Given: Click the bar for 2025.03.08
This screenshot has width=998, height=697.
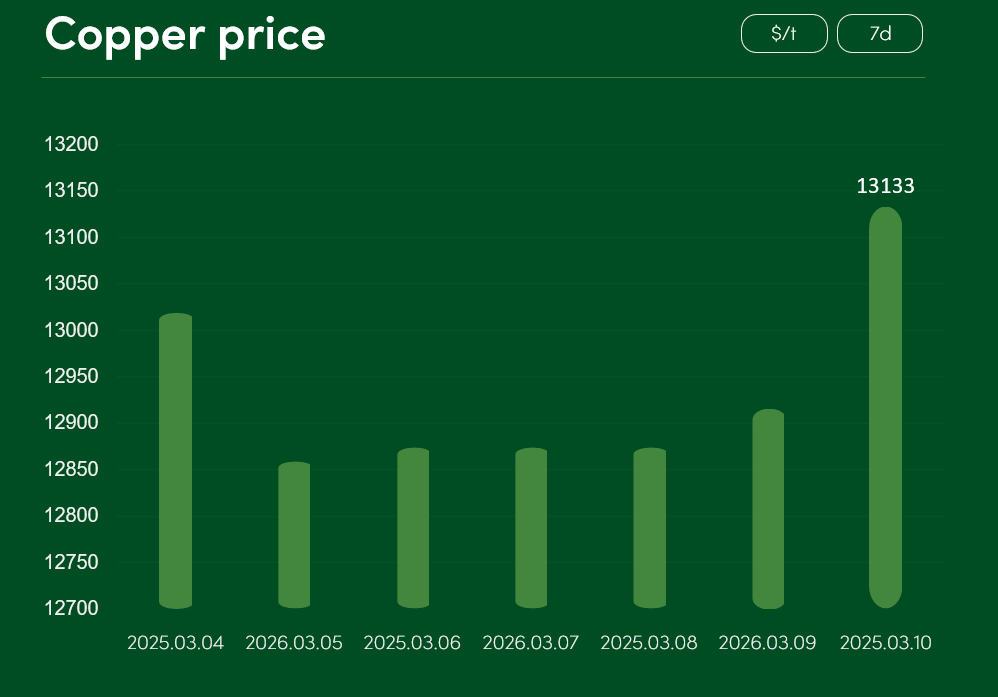Looking at the screenshot, I should click(650, 527).
